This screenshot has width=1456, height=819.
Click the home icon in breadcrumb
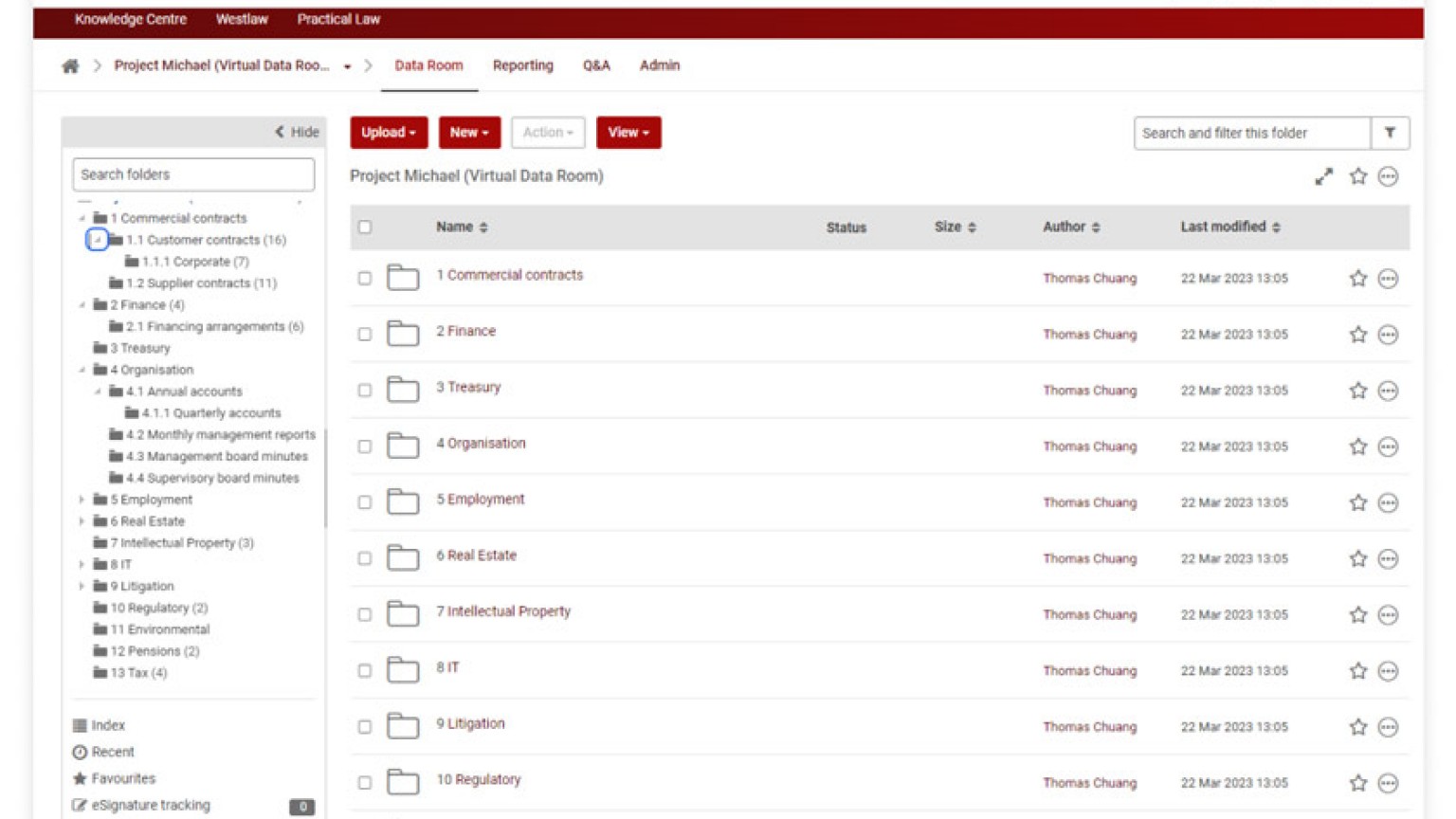point(70,65)
